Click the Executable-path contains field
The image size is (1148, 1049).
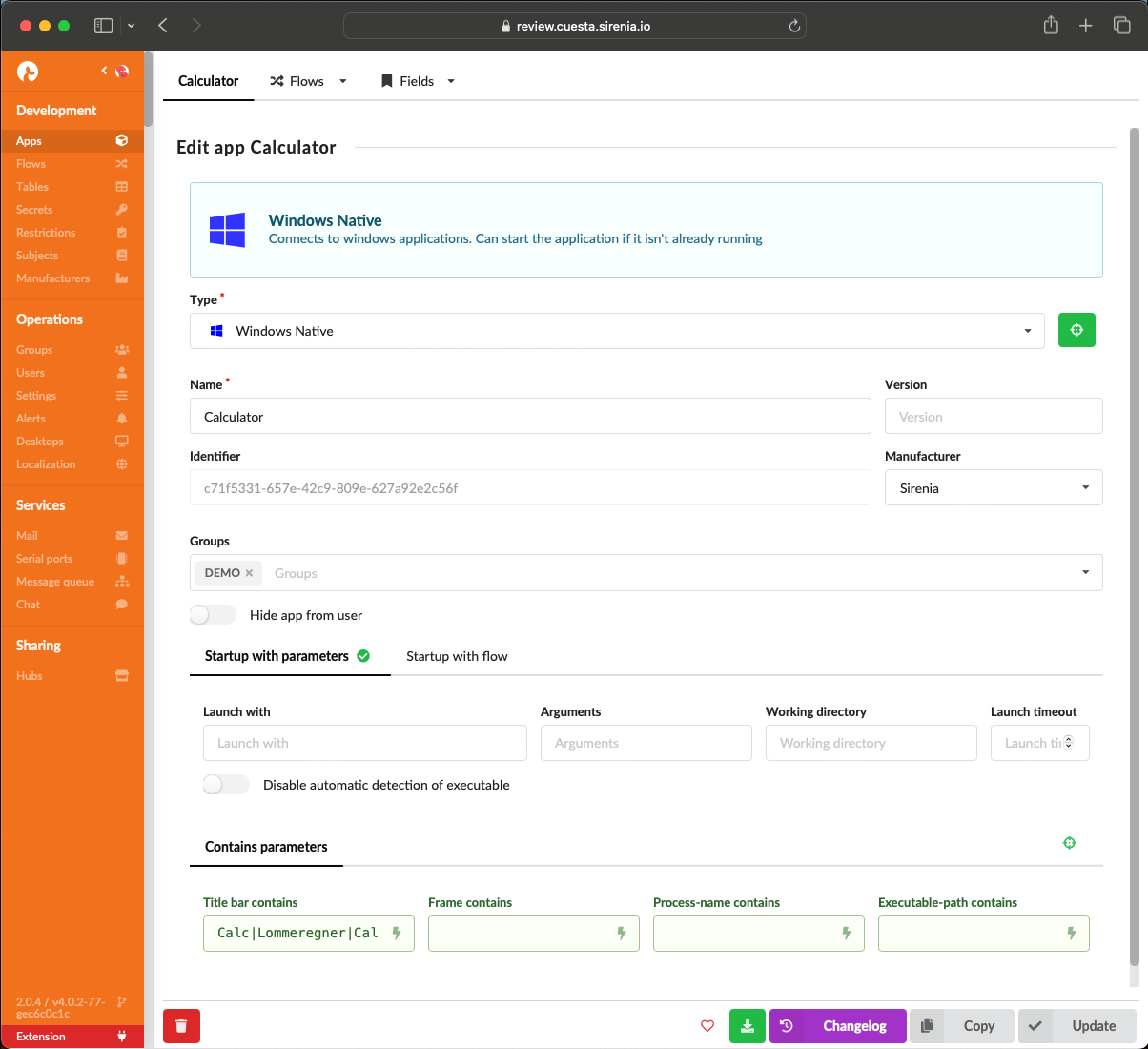point(984,934)
